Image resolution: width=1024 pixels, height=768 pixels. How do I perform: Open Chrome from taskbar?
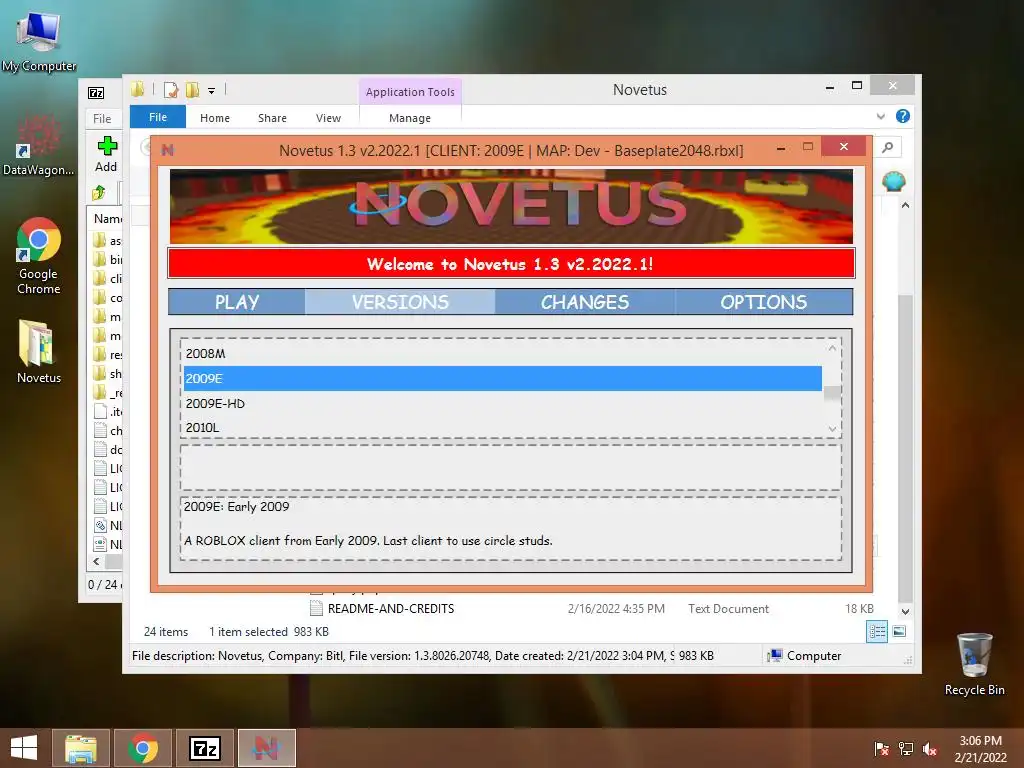[x=143, y=748]
